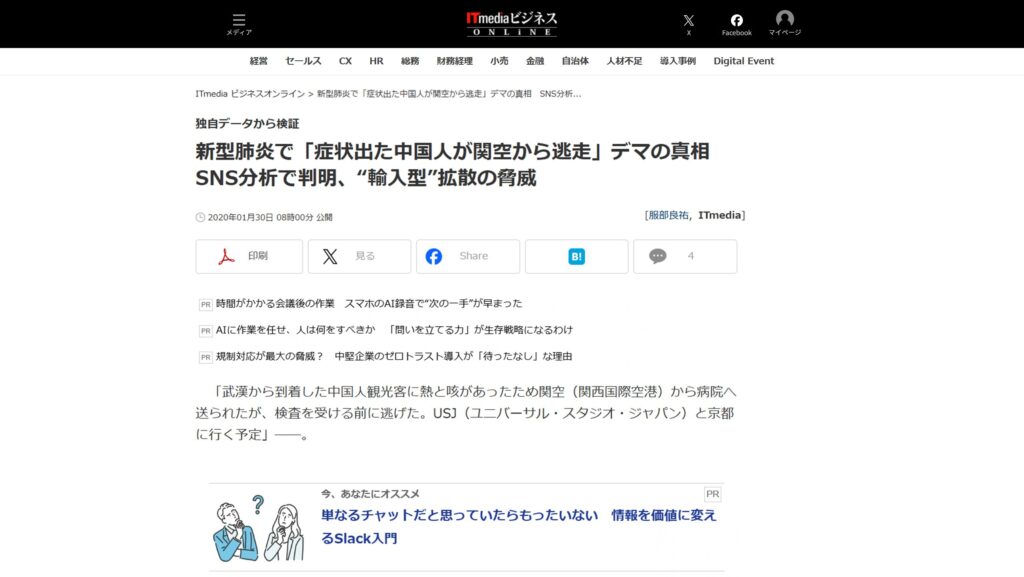
Task: Click the ITmedia Business Online logo
Action: pos(512,22)
